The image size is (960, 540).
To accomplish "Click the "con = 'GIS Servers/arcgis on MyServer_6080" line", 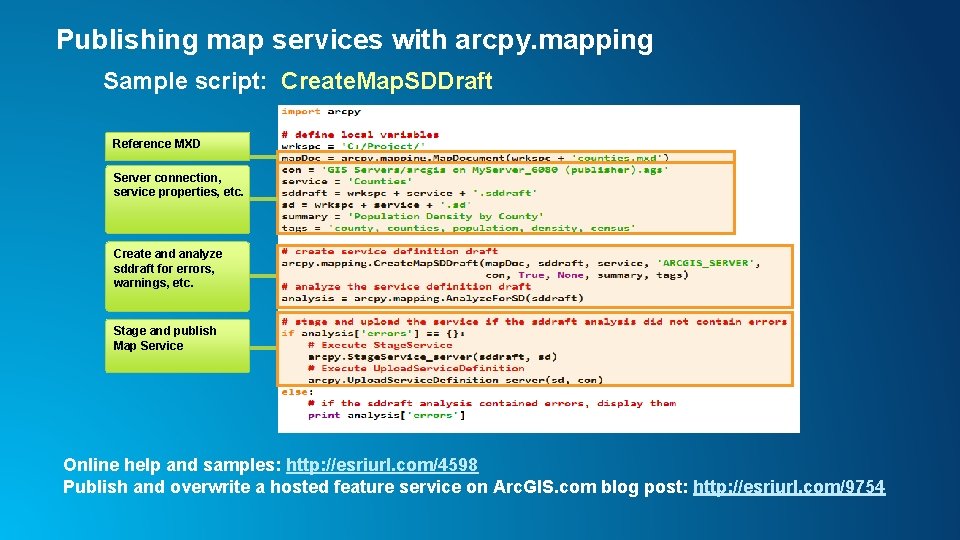I will point(475,170).
